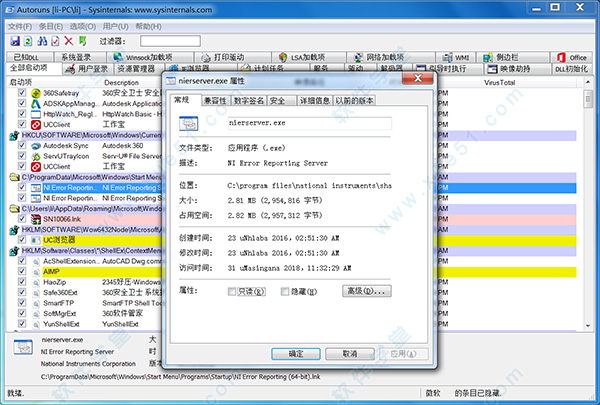Click the HttpWatch_Regl entry icon

click(36, 114)
